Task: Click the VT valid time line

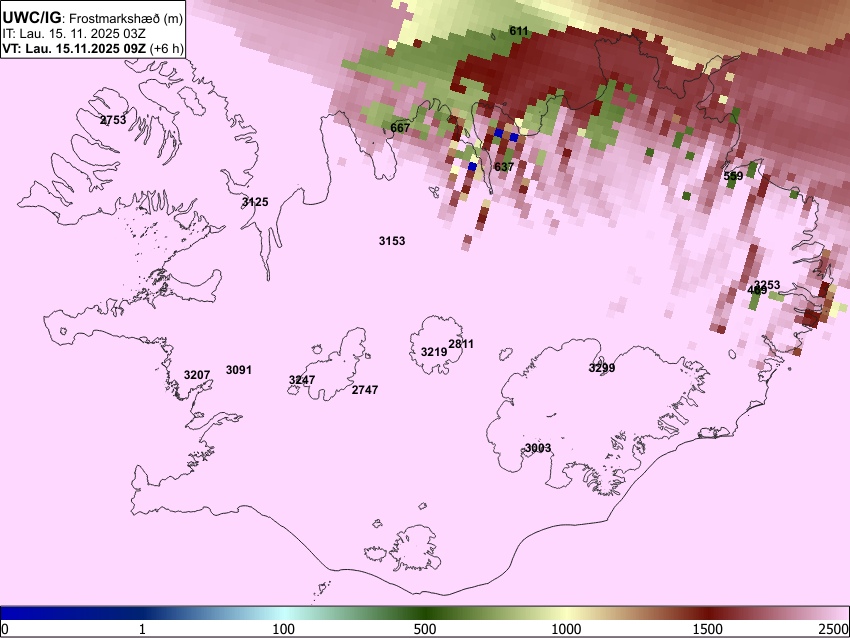Action: pyautogui.click(x=93, y=48)
